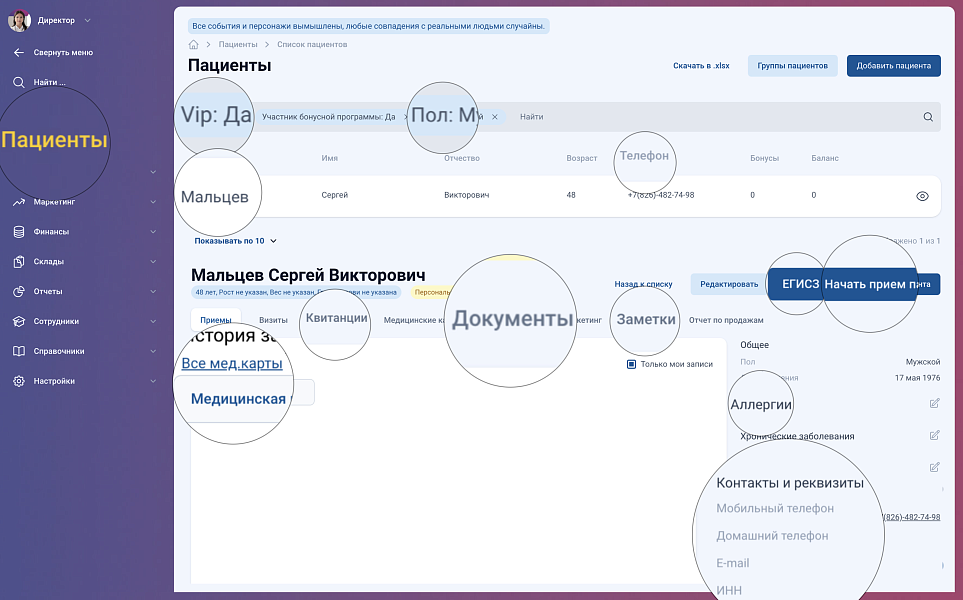This screenshot has height=600, width=963.
Task: Click the magnifier icon in patient search bar
Action: point(928,117)
